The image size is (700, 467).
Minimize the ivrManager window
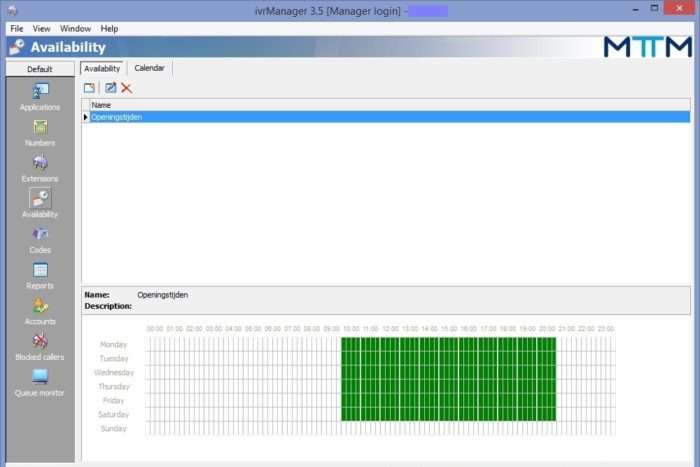tap(635, 9)
